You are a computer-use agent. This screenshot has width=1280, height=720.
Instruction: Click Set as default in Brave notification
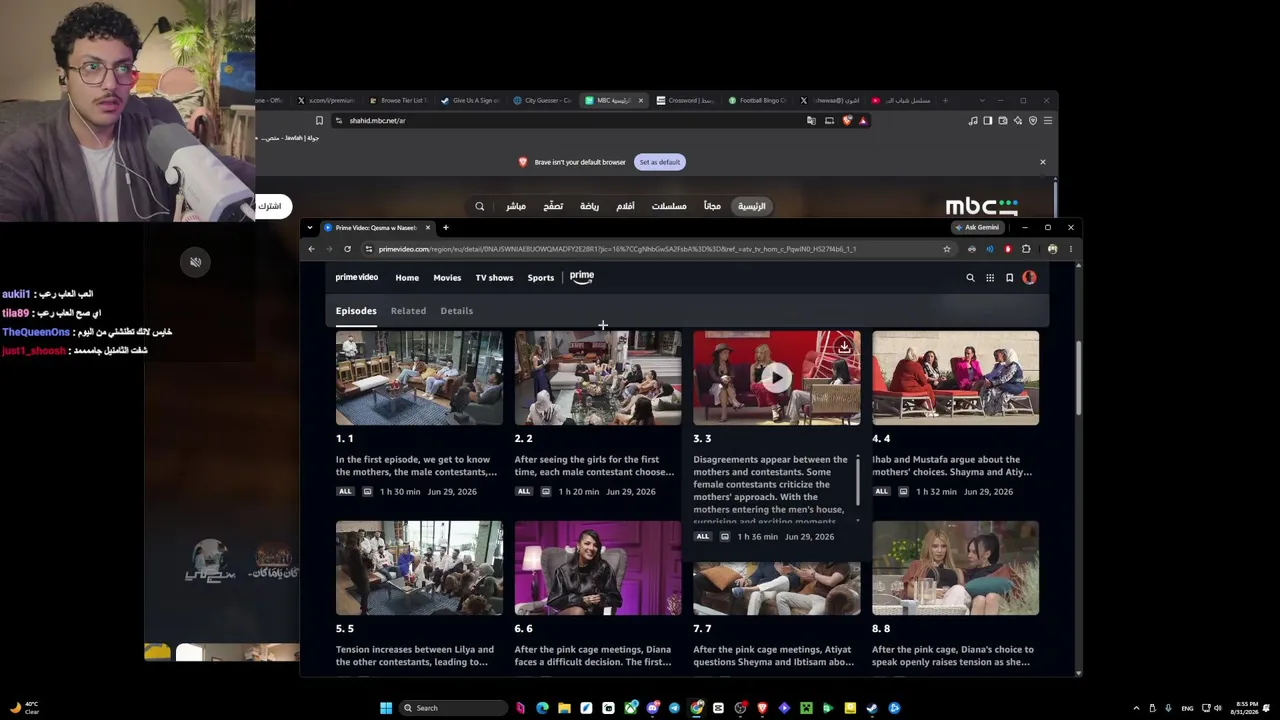(660, 162)
